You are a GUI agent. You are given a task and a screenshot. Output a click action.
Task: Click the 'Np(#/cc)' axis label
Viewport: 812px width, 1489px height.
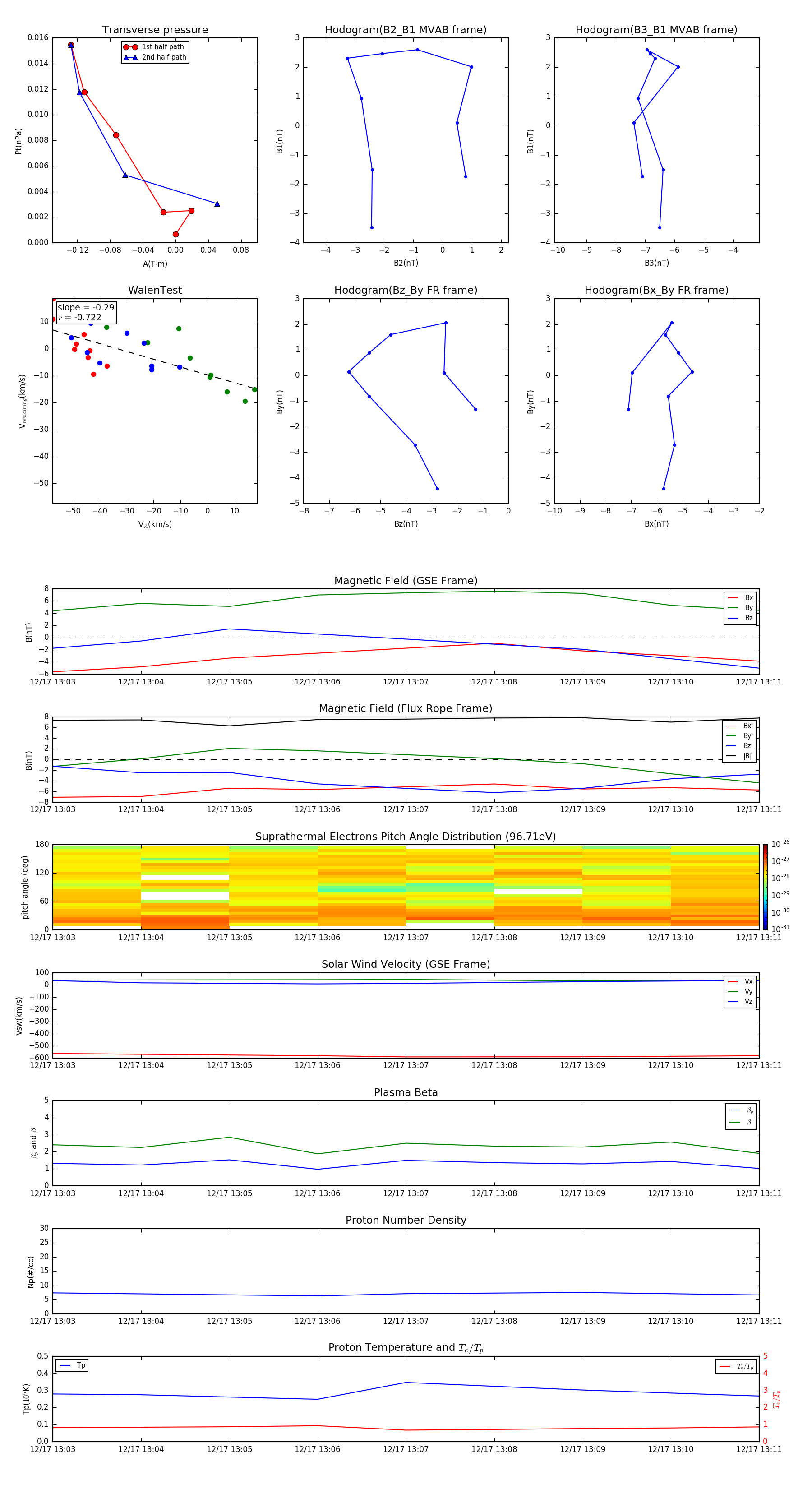pos(31,1272)
